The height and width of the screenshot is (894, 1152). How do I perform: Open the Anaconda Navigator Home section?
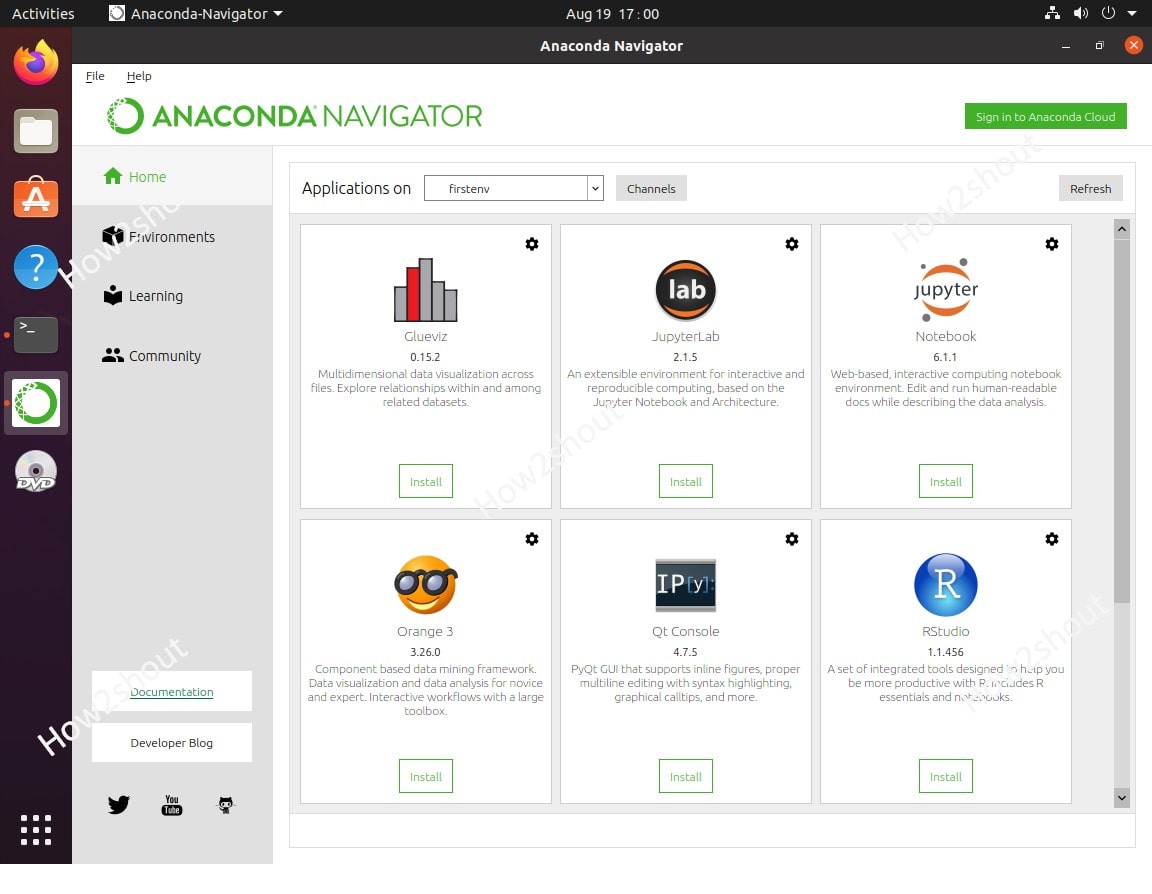(145, 175)
